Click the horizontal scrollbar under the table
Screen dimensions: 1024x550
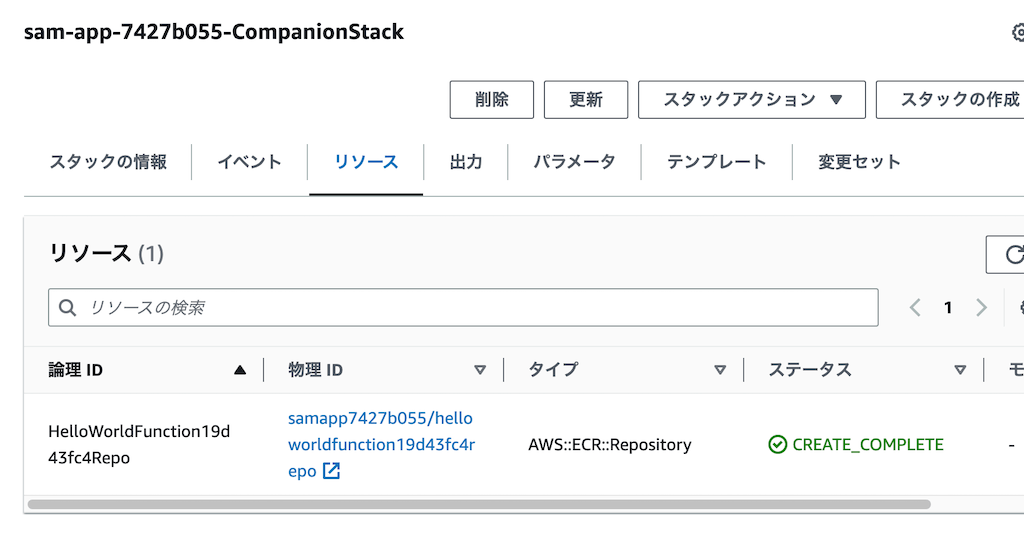pos(479,504)
